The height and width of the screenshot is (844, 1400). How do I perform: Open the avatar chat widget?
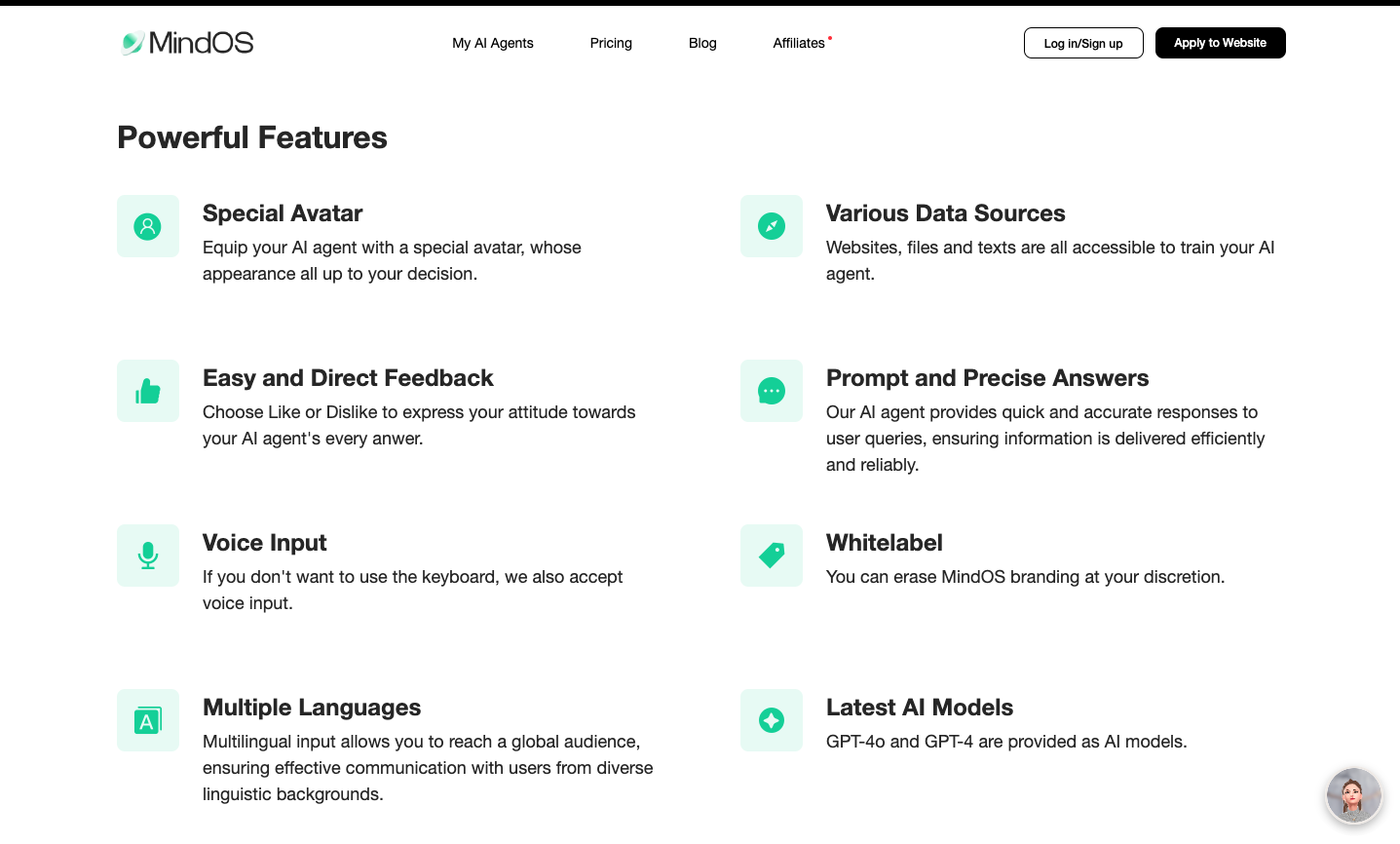click(1354, 795)
